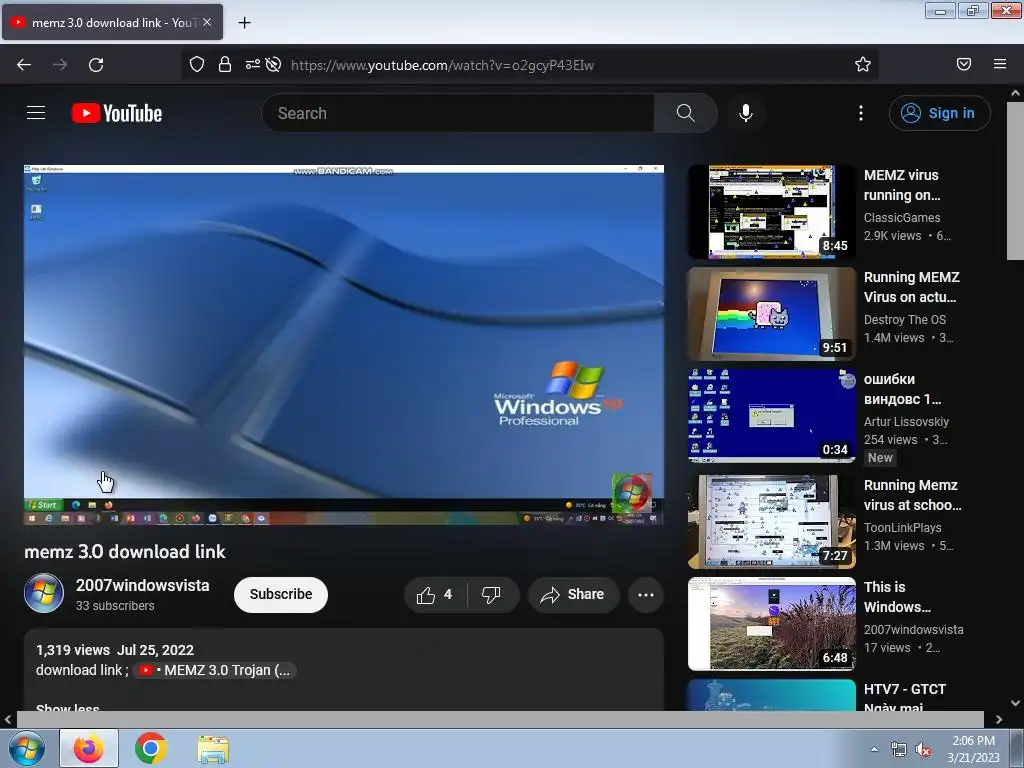Click the video player to pause playback

344,344
